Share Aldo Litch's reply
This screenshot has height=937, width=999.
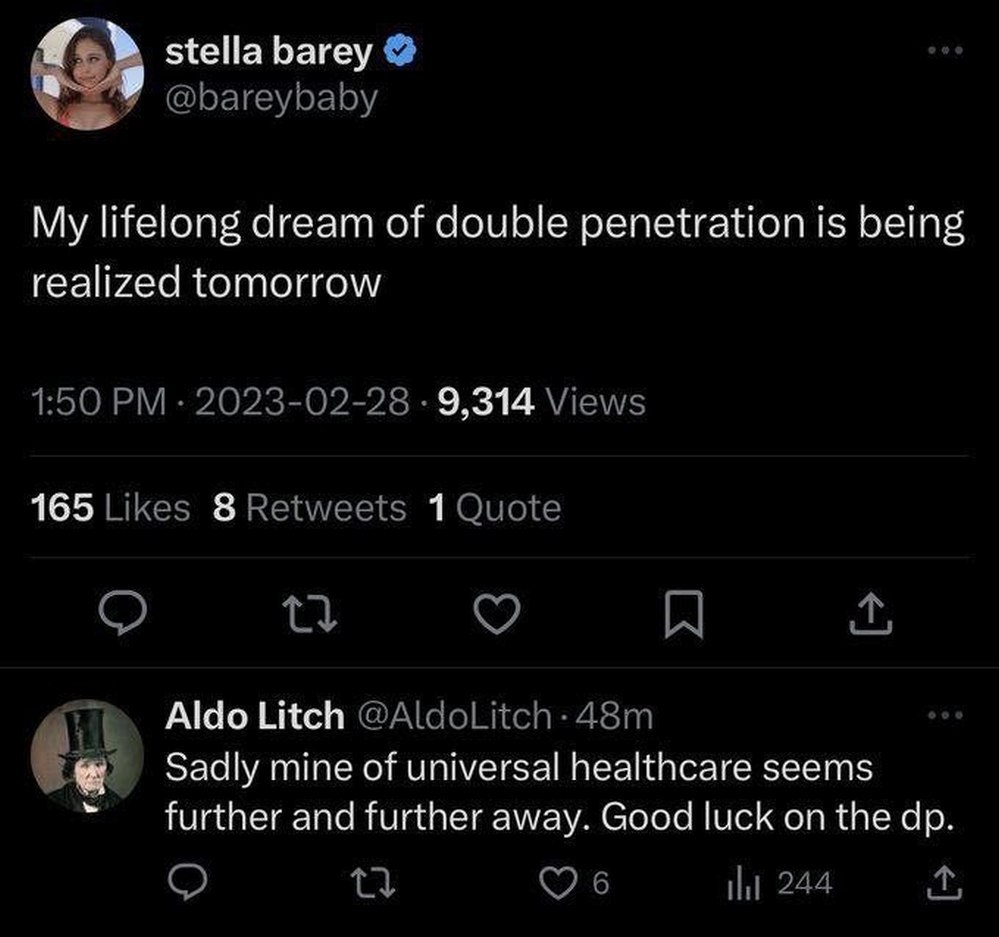pos(944,882)
